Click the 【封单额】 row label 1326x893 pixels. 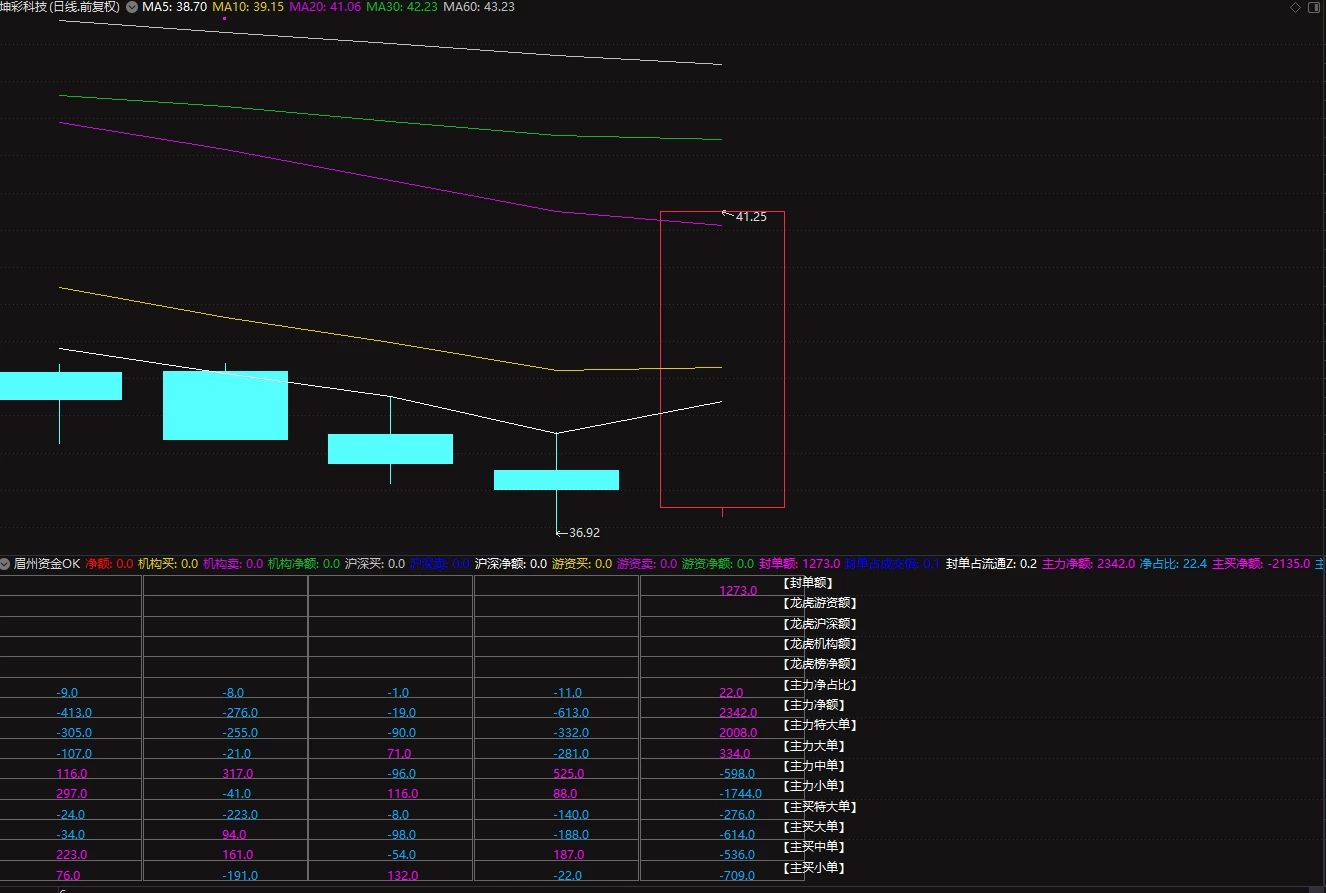pyautogui.click(x=808, y=583)
